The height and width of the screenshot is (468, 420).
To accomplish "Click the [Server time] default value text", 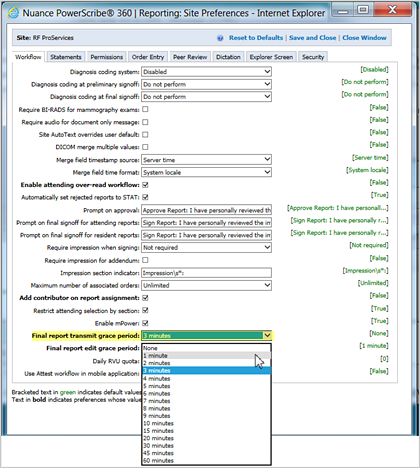I will 370,157.
